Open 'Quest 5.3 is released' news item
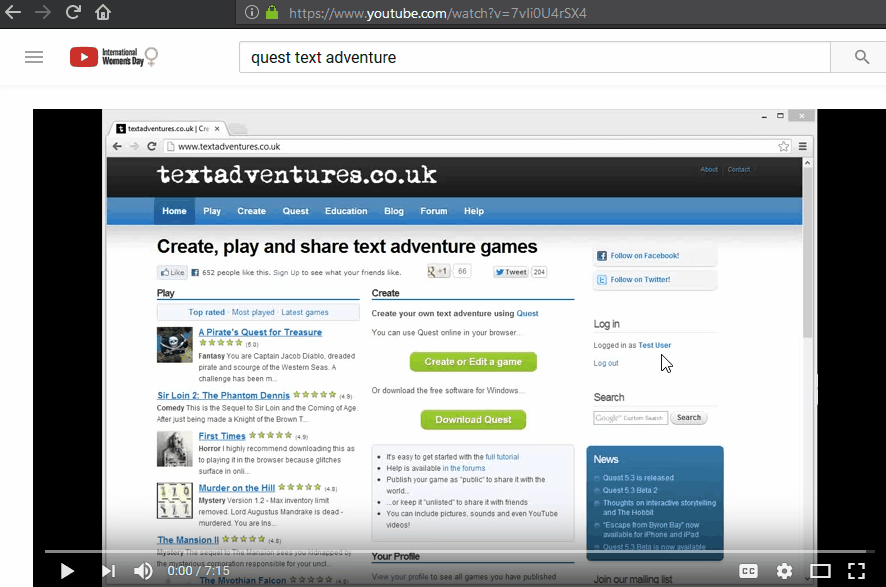Viewport: 886px width, 587px height. click(638, 478)
